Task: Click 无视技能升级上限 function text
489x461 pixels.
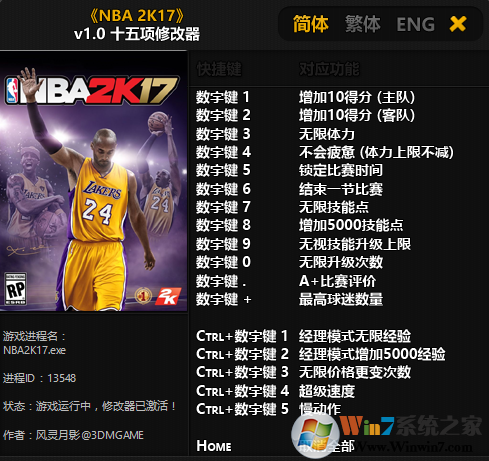Action: [355, 244]
